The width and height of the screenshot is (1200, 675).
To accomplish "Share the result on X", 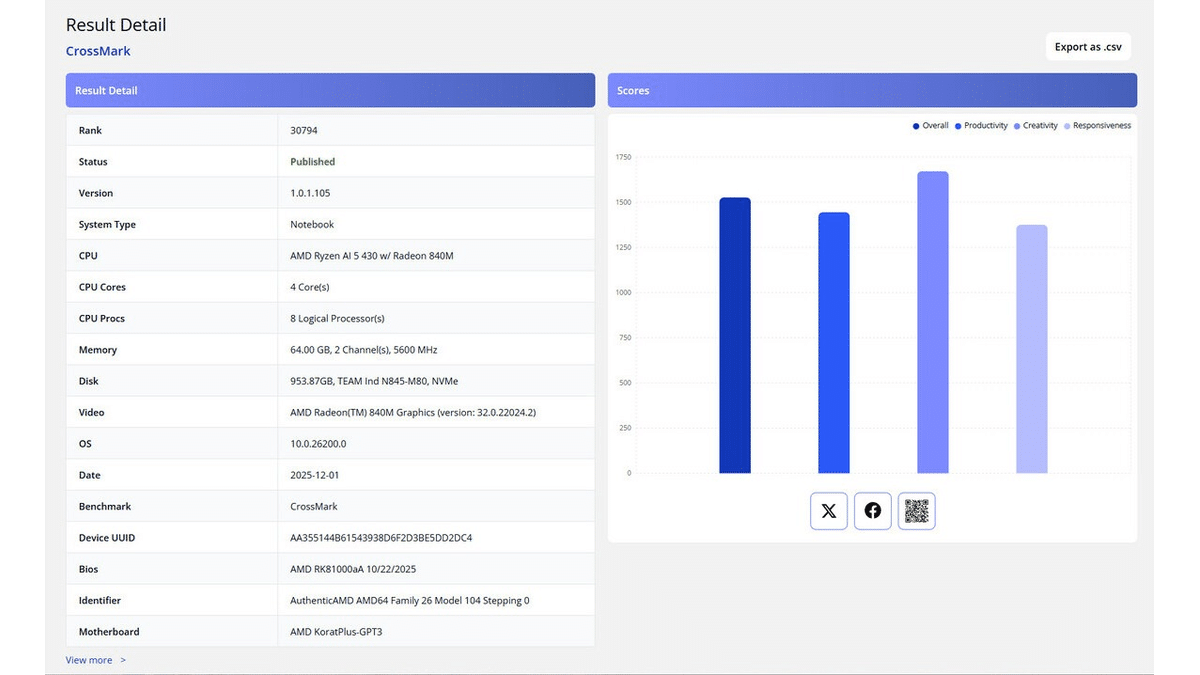I will tap(828, 511).
